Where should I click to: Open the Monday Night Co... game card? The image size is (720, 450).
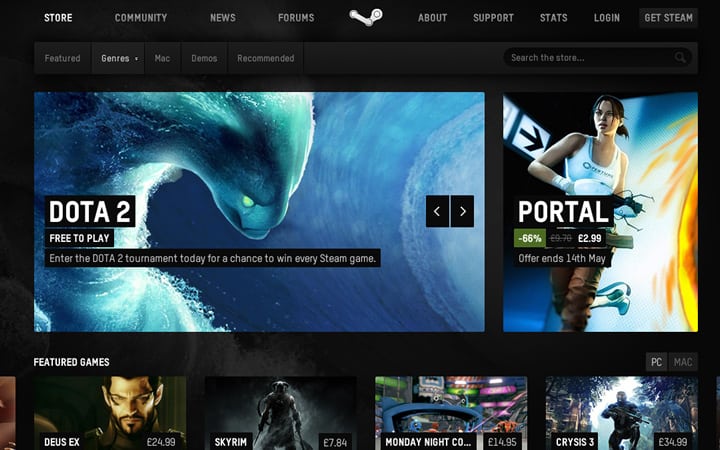[451, 413]
